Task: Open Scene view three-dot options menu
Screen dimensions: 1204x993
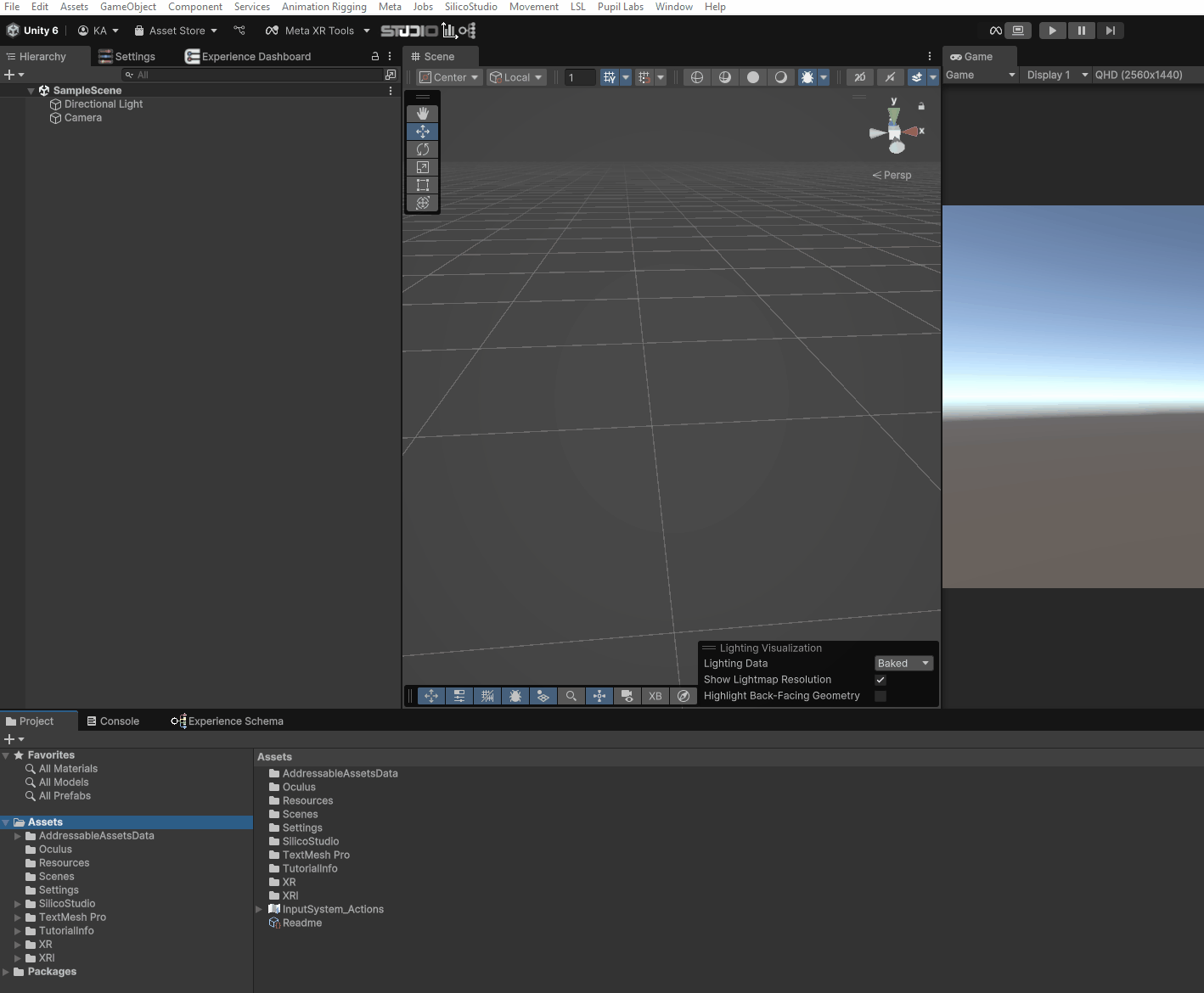Action: coord(930,56)
